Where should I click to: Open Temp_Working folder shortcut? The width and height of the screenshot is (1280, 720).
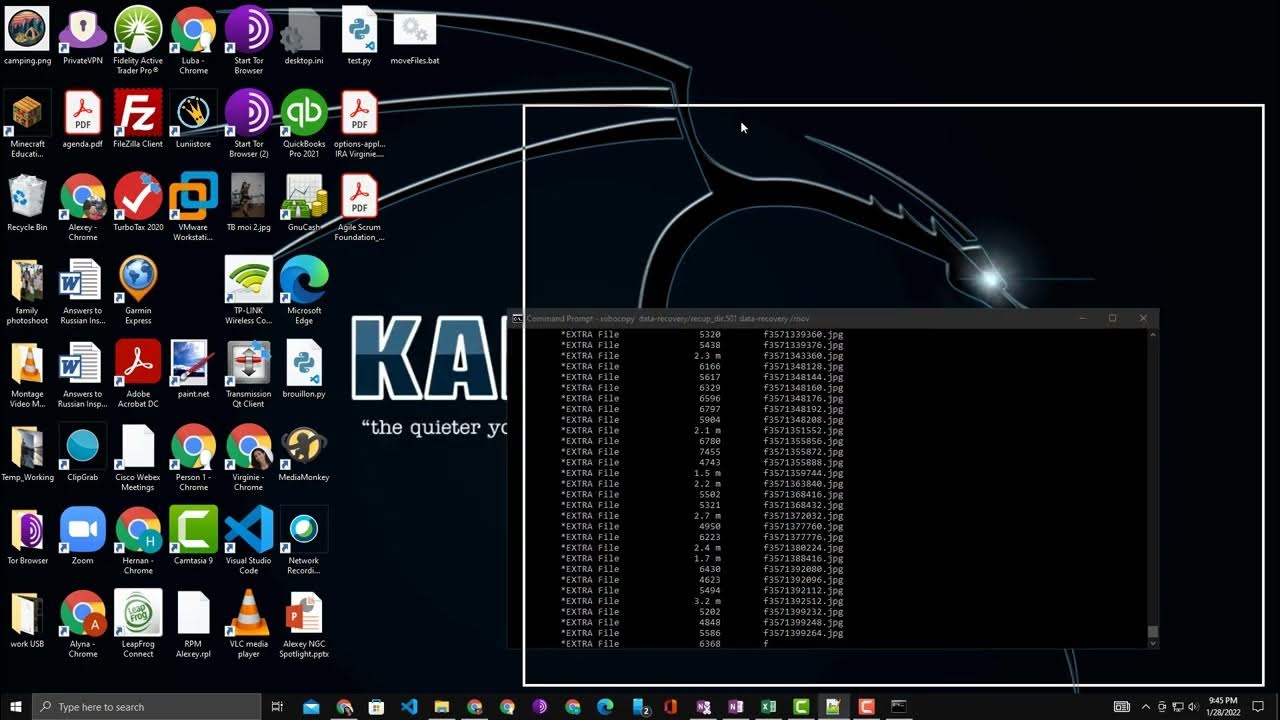27,454
